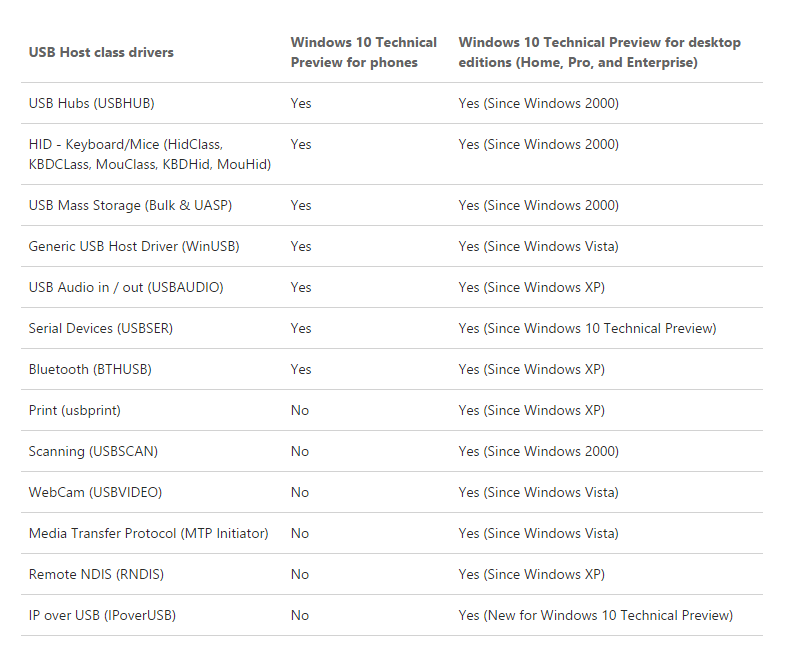This screenshot has height=651, width=790.
Task: Select "Media Transfer Protocol (MTP Initiator)" cell
Action: (x=149, y=534)
